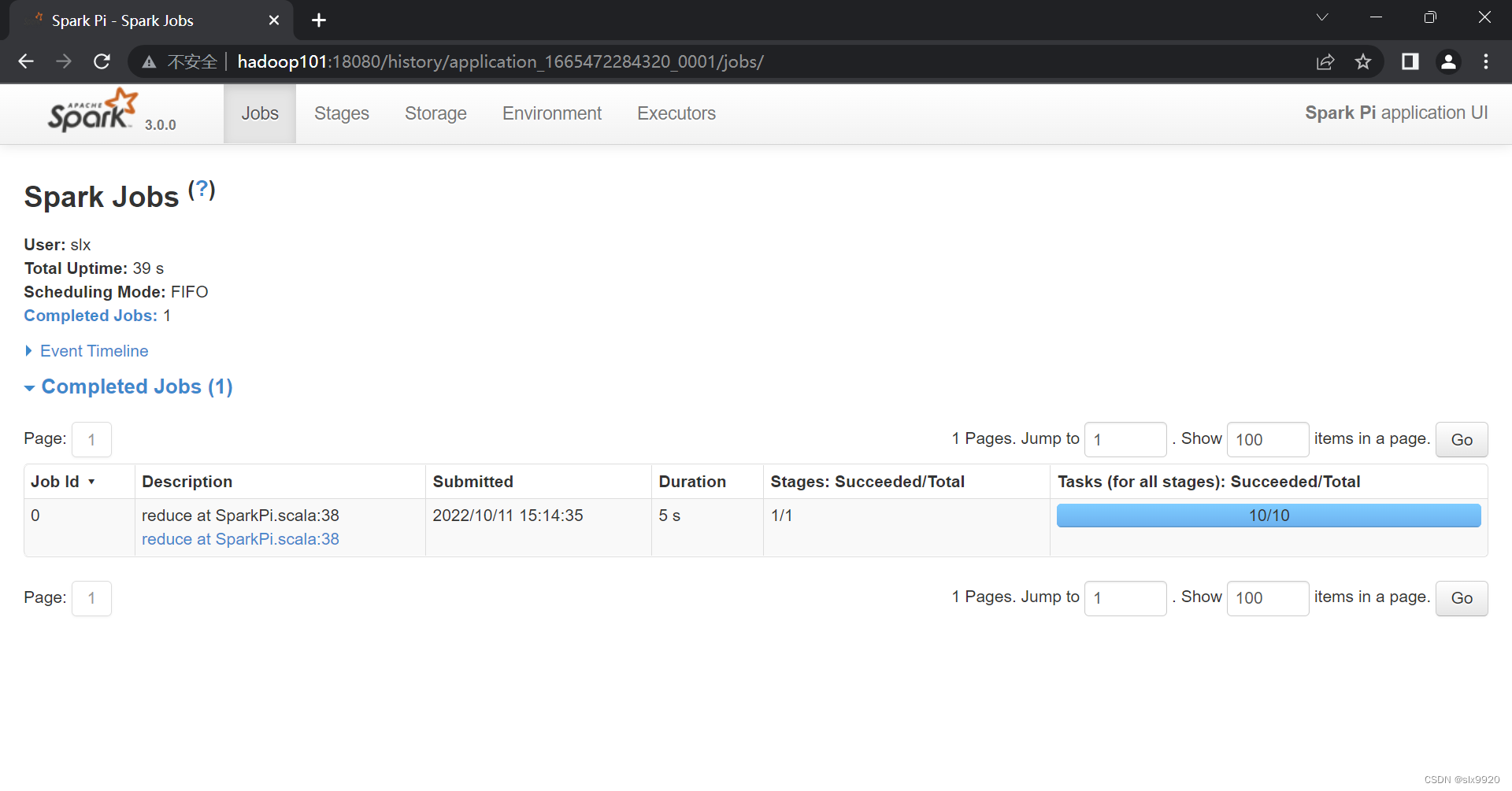Screen dimensions: 1512x791
Task: Click the submitted time 2022/10/11 15:14:35
Action: 508,516
